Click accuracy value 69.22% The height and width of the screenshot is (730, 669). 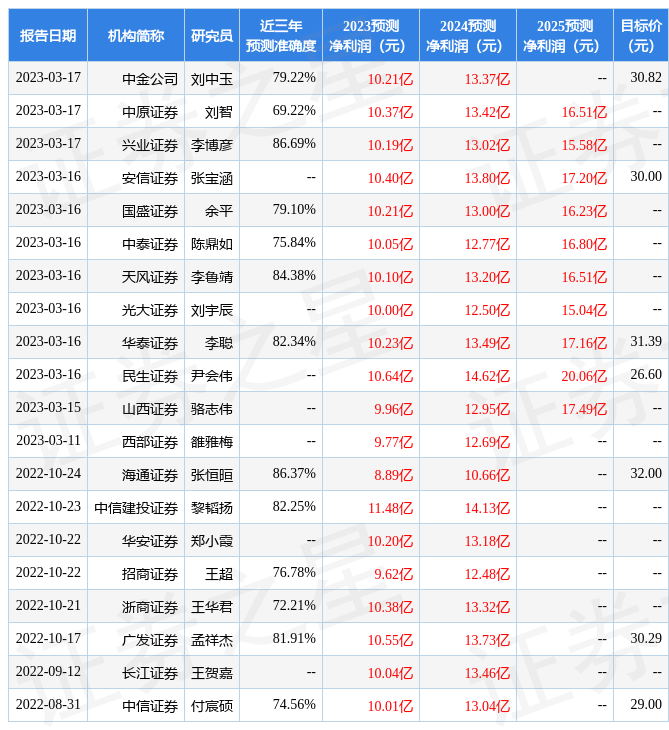(294, 110)
